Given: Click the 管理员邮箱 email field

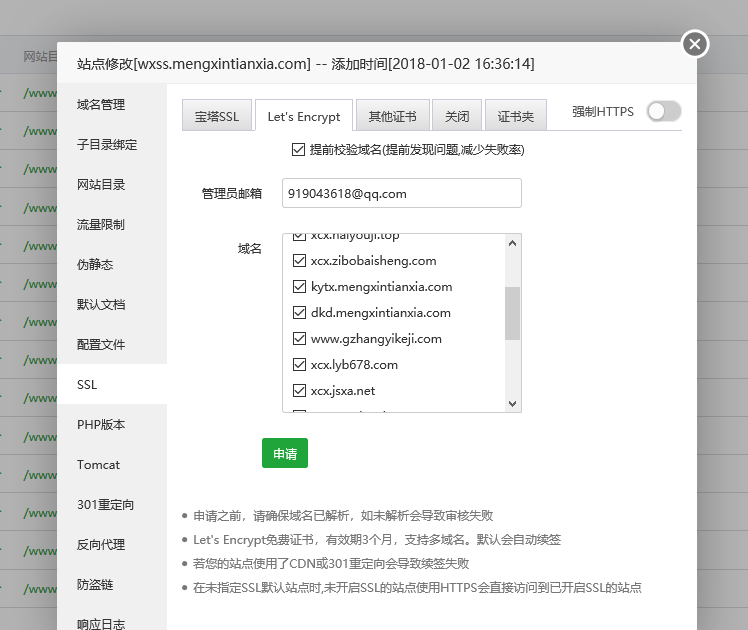Looking at the screenshot, I should pos(402,193).
